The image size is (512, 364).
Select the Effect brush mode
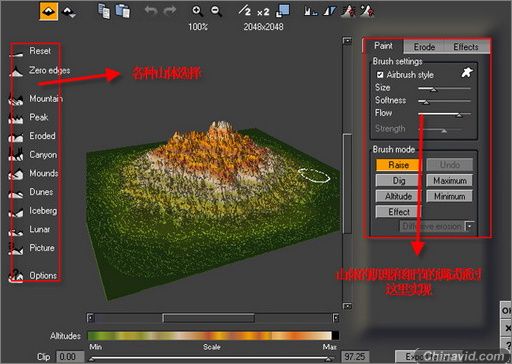(398, 212)
